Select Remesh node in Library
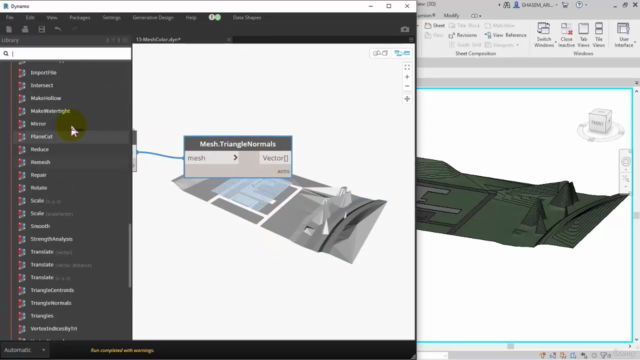 (x=40, y=162)
